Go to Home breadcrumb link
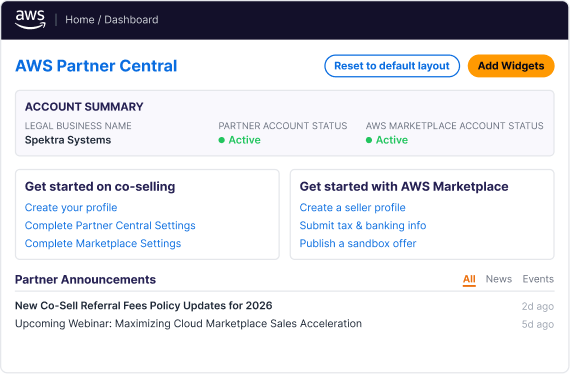570x374 pixels. pyautogui.click(x=80, y=20)
